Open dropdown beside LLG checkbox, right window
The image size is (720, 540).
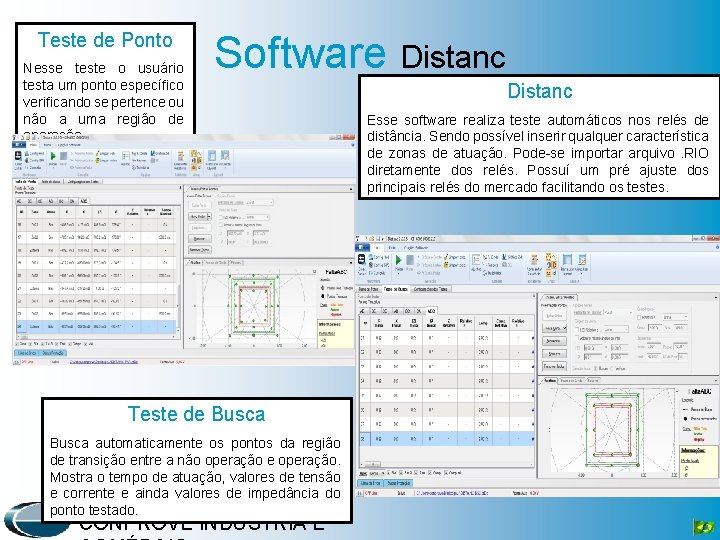616,329
